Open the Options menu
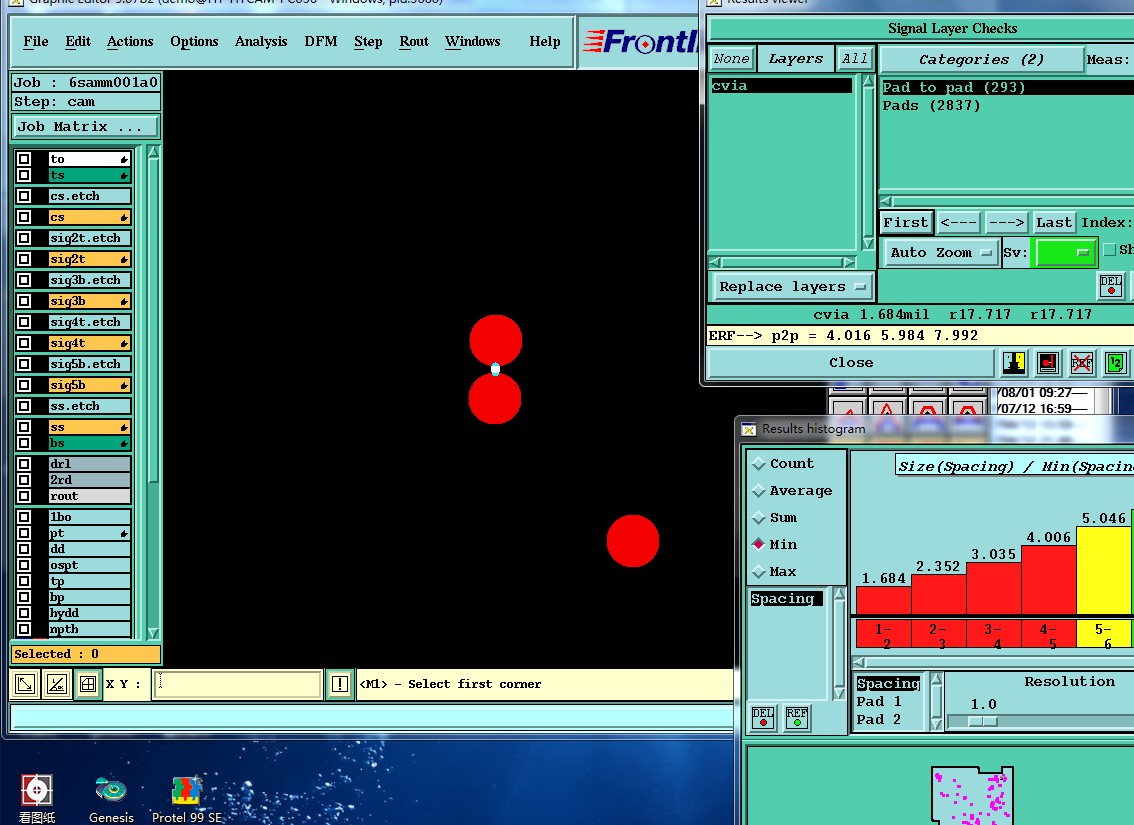 (x=194, y=41)
